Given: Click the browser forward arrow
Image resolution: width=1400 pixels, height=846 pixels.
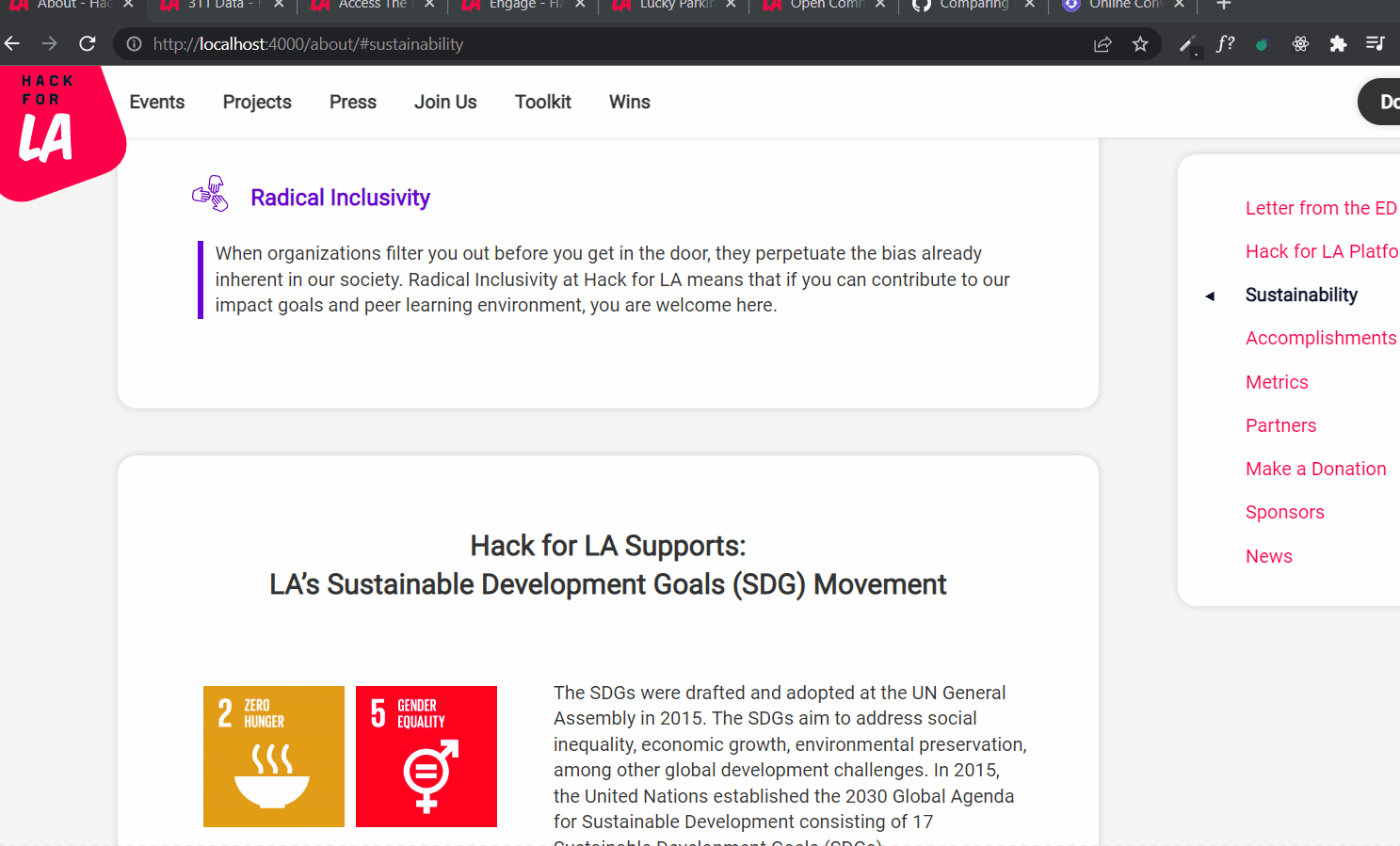Looking at the screenshot, I should (x=50, y=43).
